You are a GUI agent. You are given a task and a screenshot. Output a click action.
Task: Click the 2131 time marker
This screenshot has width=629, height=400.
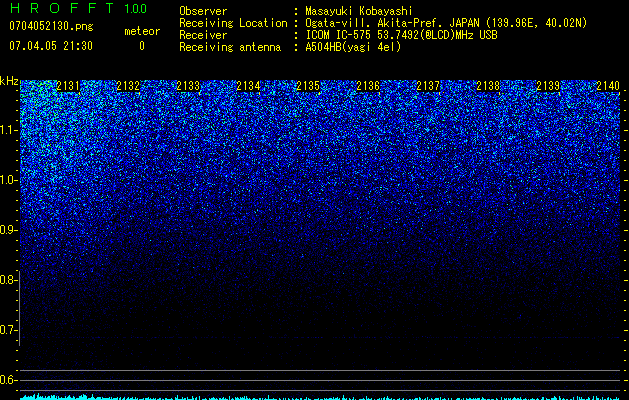coord(68,86)
